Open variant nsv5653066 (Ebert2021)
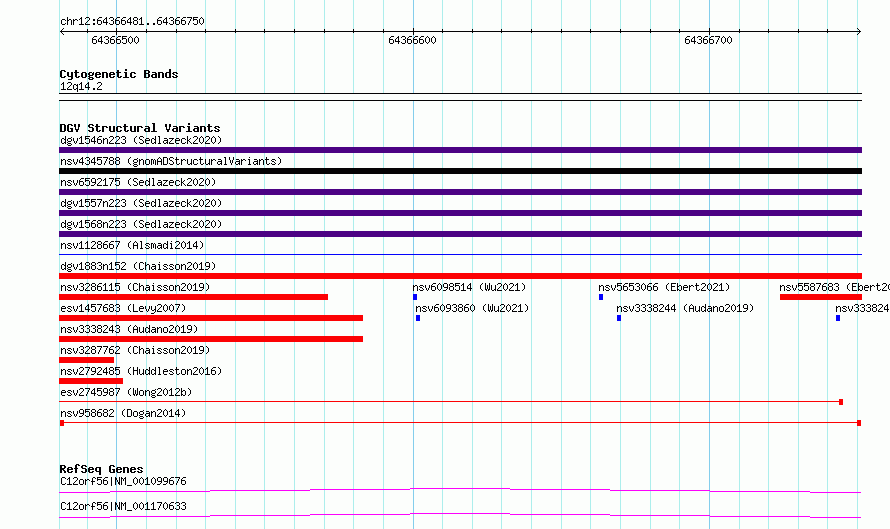The width and height of the screenshot is (890, 529). pyautogui.click(x=664, y=287)
